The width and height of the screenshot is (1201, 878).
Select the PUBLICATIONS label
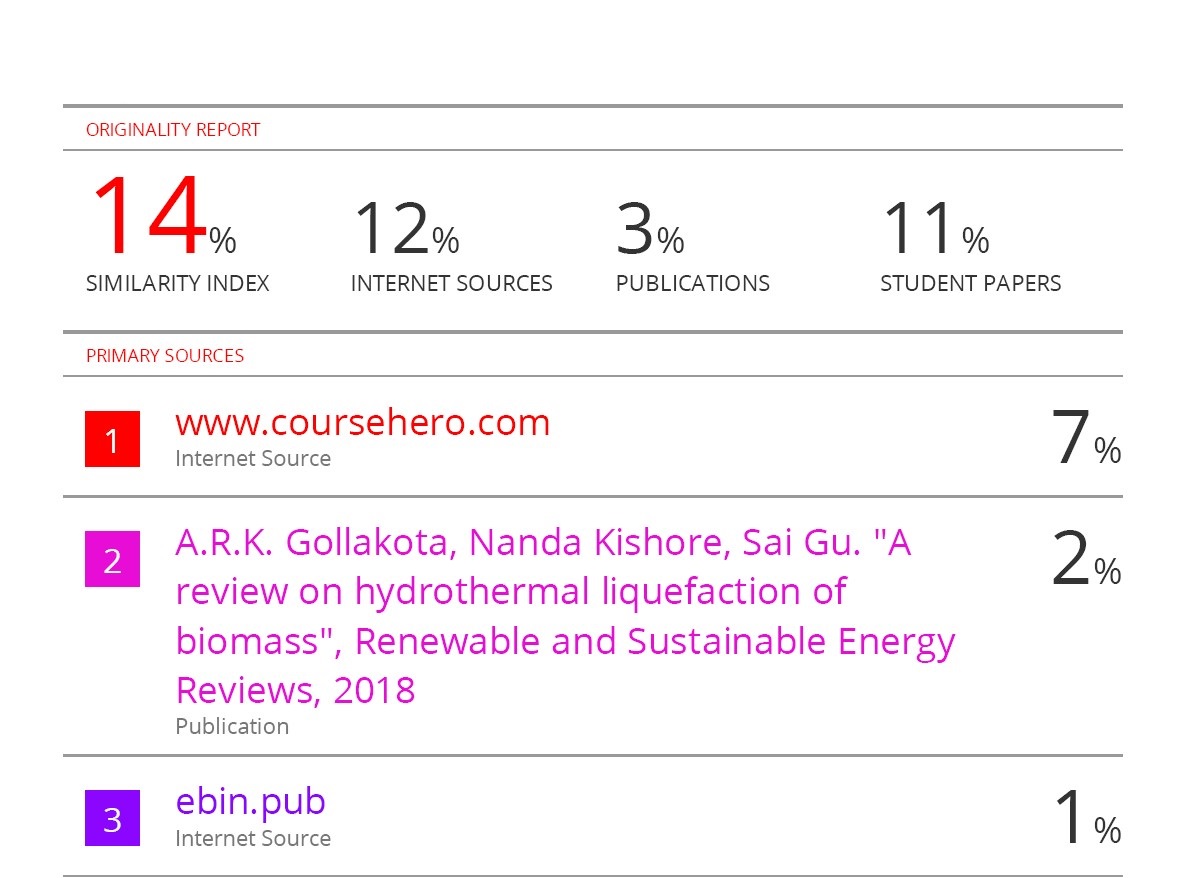pyautogui.click(x=692, y=284)
